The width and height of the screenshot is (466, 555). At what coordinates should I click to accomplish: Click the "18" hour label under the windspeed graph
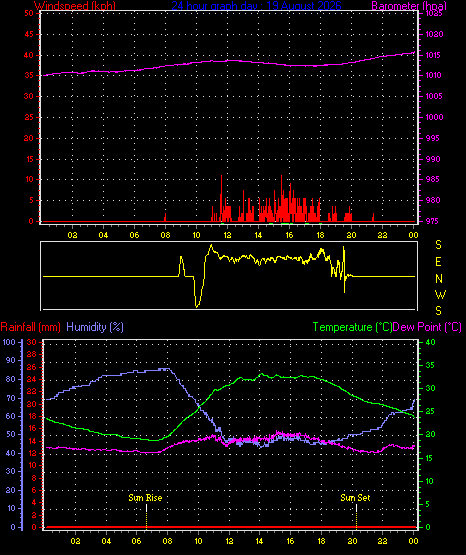320,235
